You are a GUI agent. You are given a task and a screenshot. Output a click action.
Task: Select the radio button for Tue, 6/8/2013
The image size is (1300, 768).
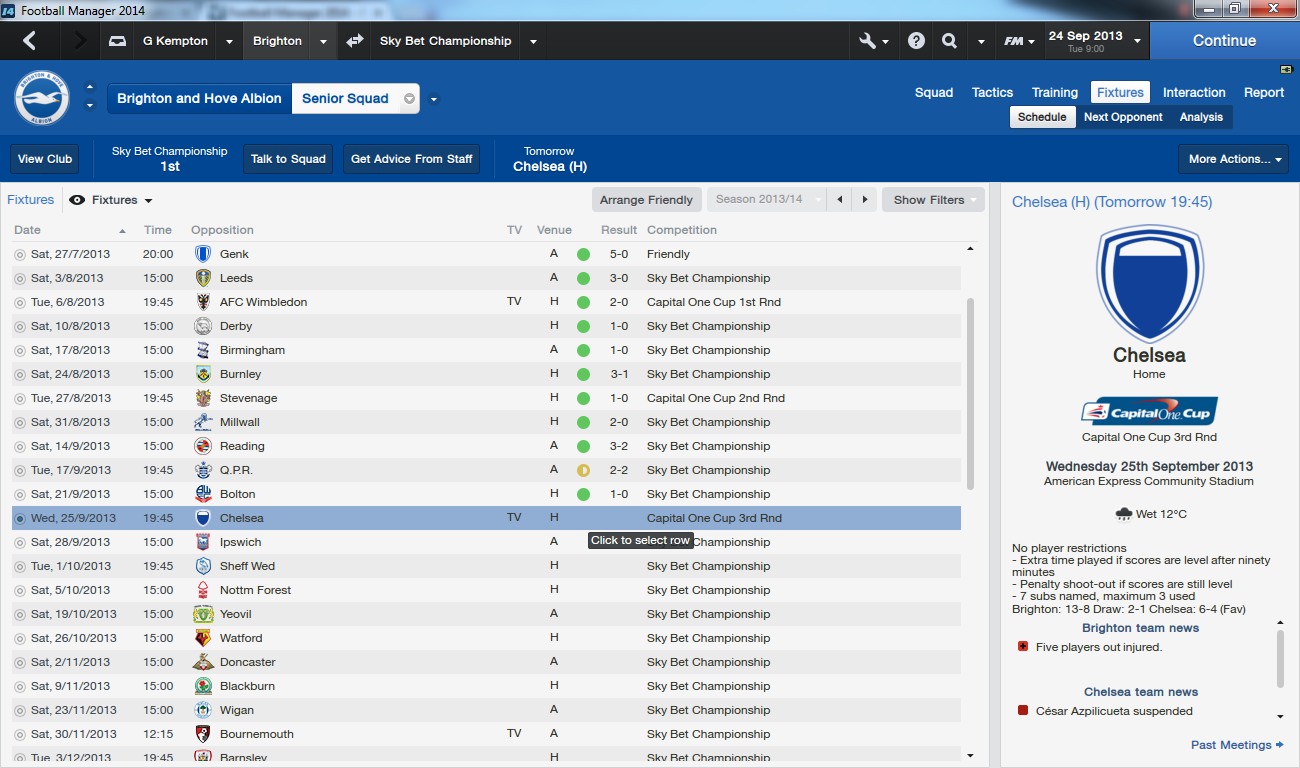20,302
